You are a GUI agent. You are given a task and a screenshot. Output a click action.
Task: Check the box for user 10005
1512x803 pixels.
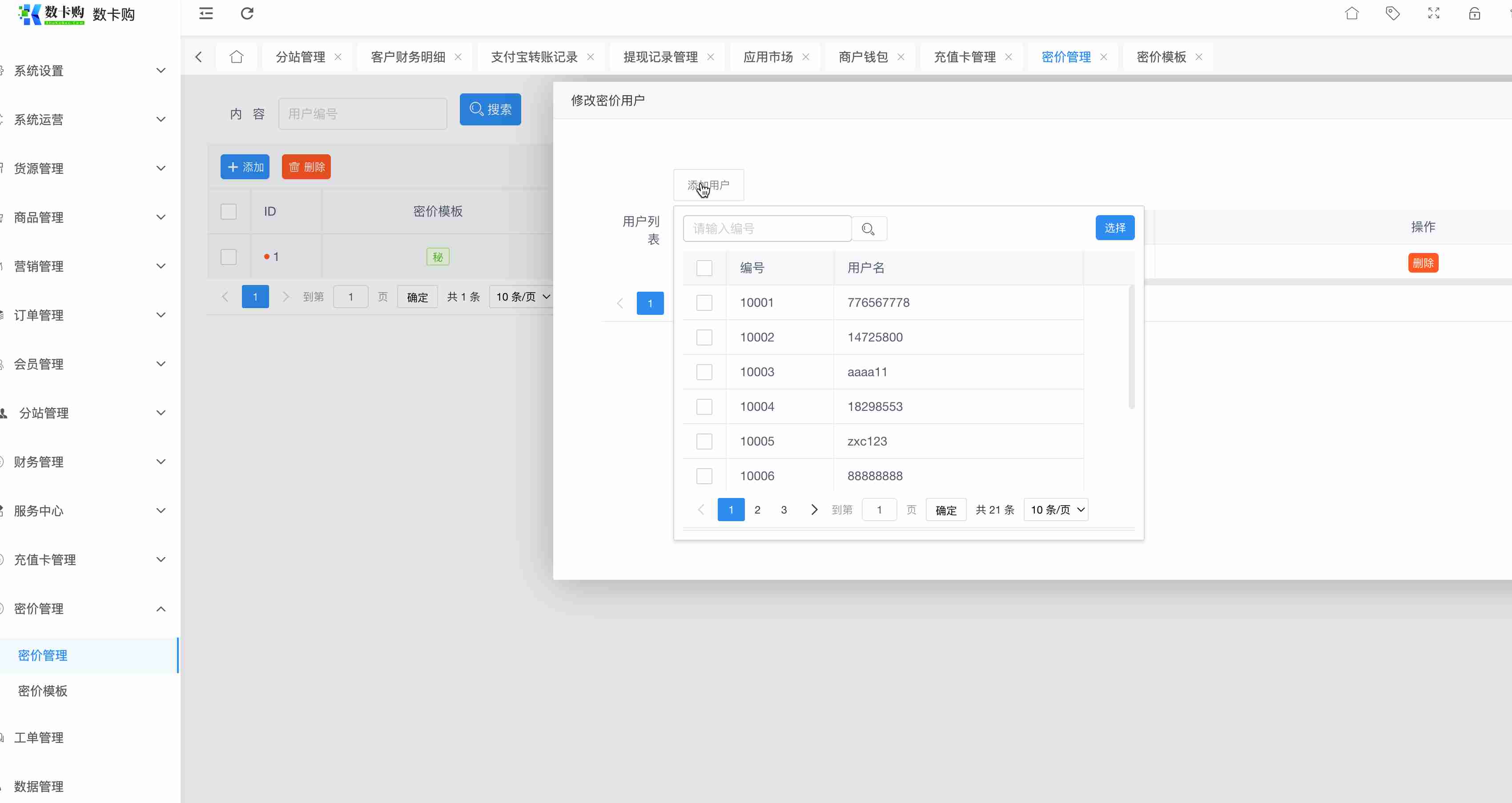click(x=704, y=442)
